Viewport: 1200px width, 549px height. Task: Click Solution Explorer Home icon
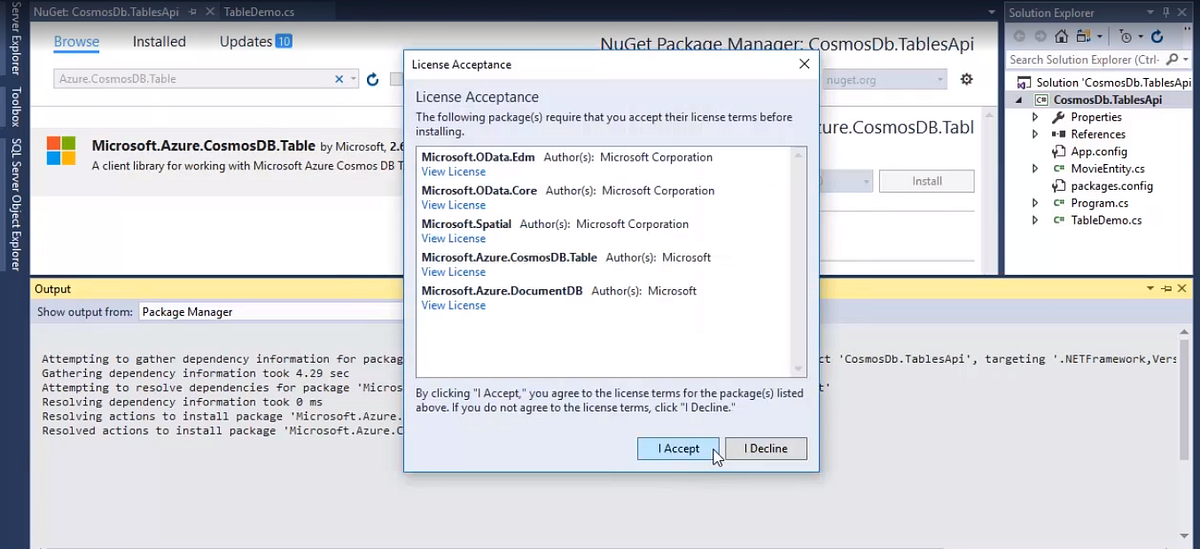1061,36
